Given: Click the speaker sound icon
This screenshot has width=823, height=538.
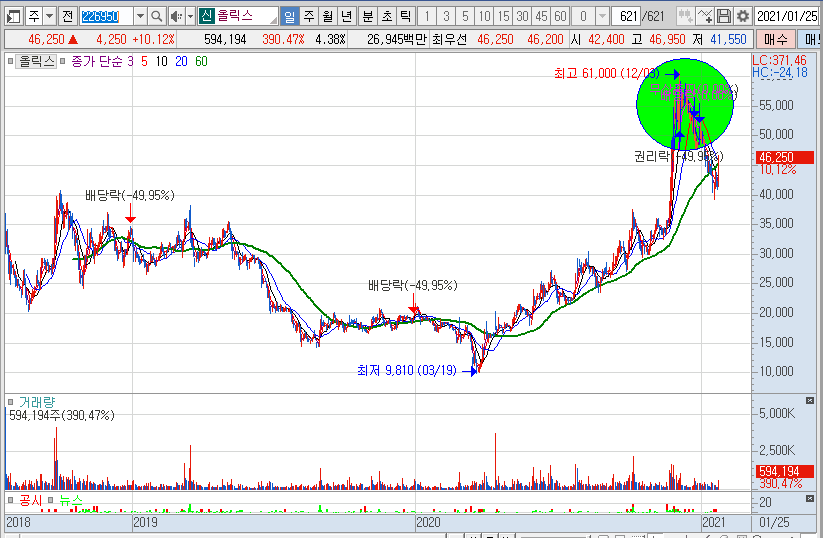Looking at the screenshot, I should click(175, 16).
